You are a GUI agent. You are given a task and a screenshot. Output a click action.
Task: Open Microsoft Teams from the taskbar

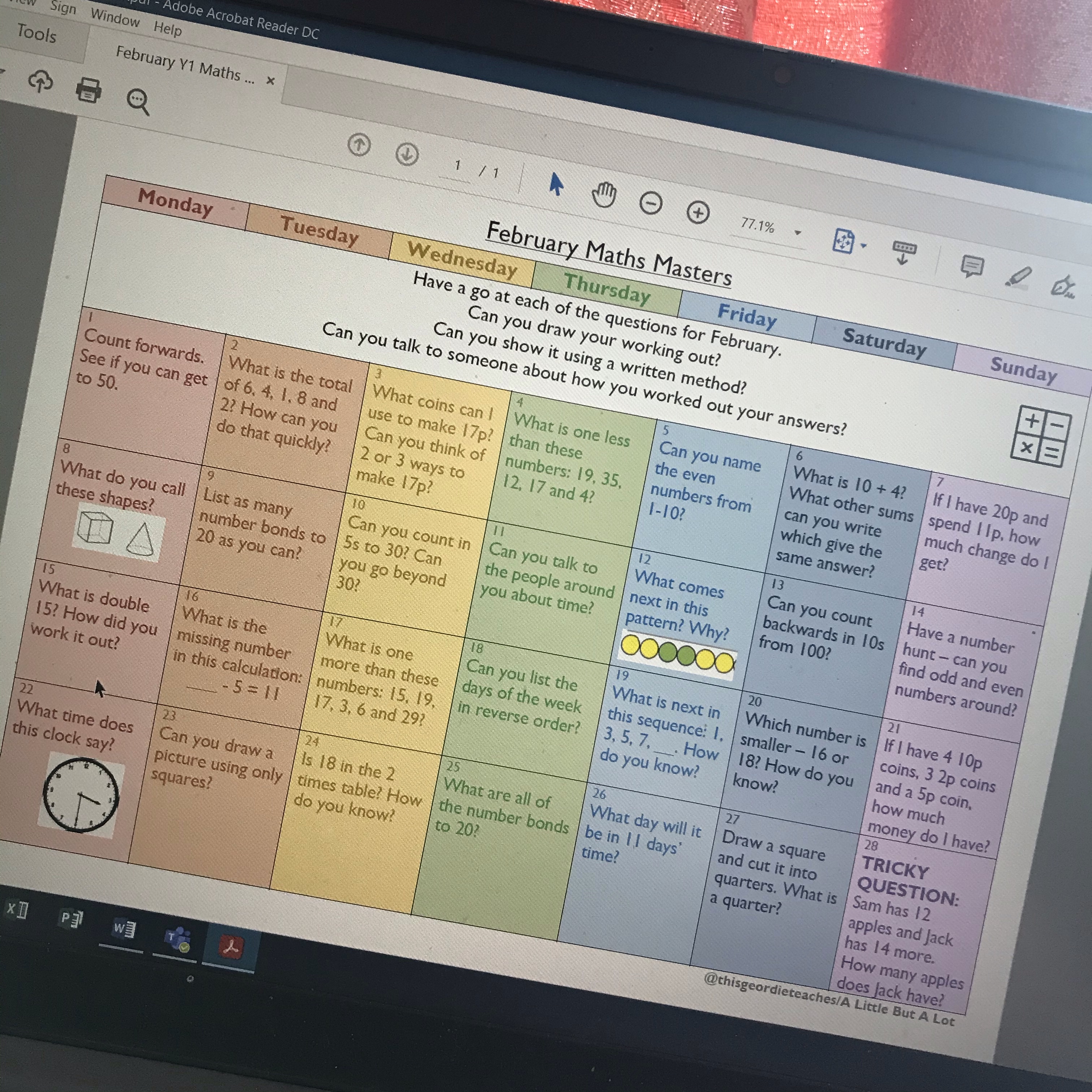click(x=177, y=939)
